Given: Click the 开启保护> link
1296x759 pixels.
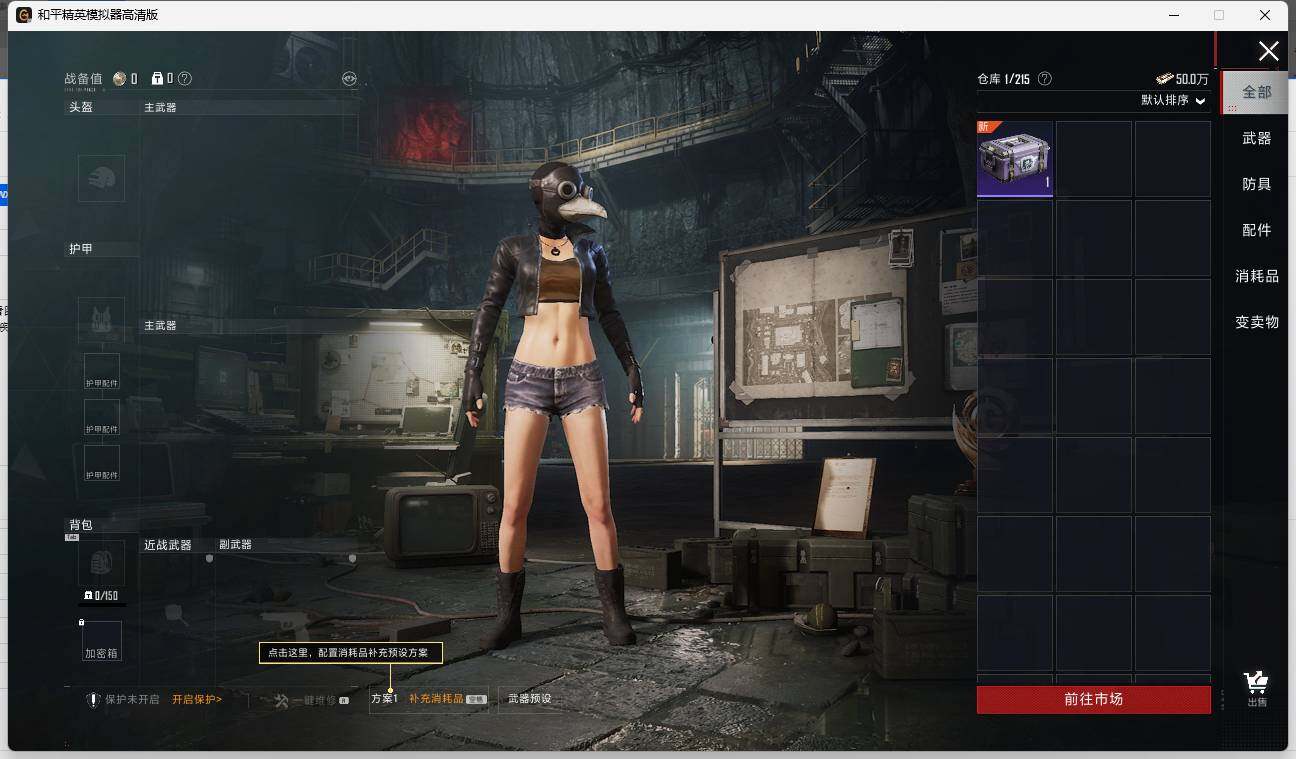Looking at the screenshot, I should pos(197,700).
